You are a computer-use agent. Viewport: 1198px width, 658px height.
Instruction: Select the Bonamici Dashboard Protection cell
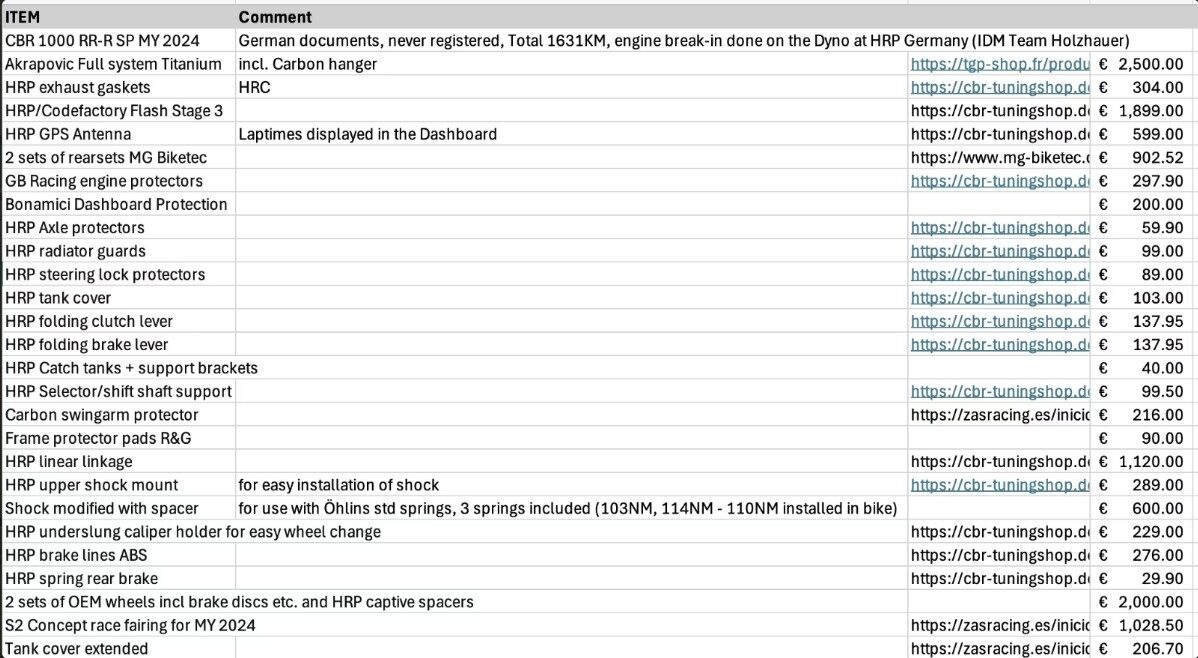click(x=116, y=204)
